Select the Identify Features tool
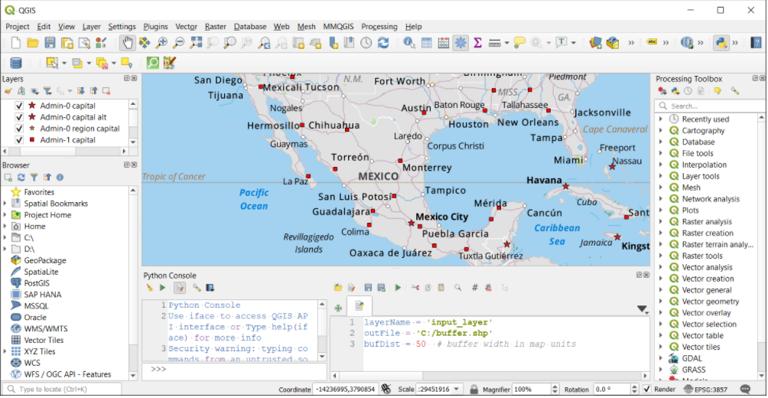Image resolution: width=768 pixels, height=398 pixels. (409, 43)
